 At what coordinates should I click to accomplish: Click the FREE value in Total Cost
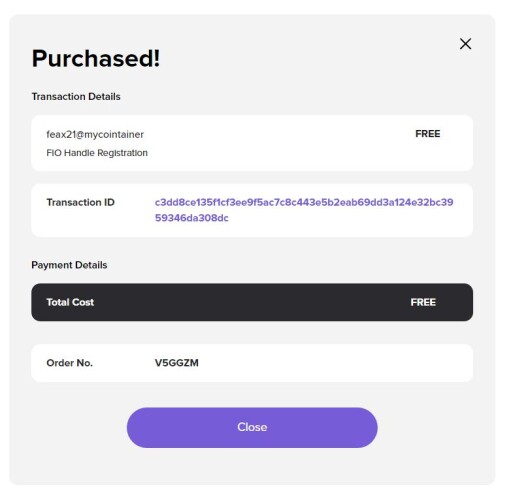(x=423, y=302)
